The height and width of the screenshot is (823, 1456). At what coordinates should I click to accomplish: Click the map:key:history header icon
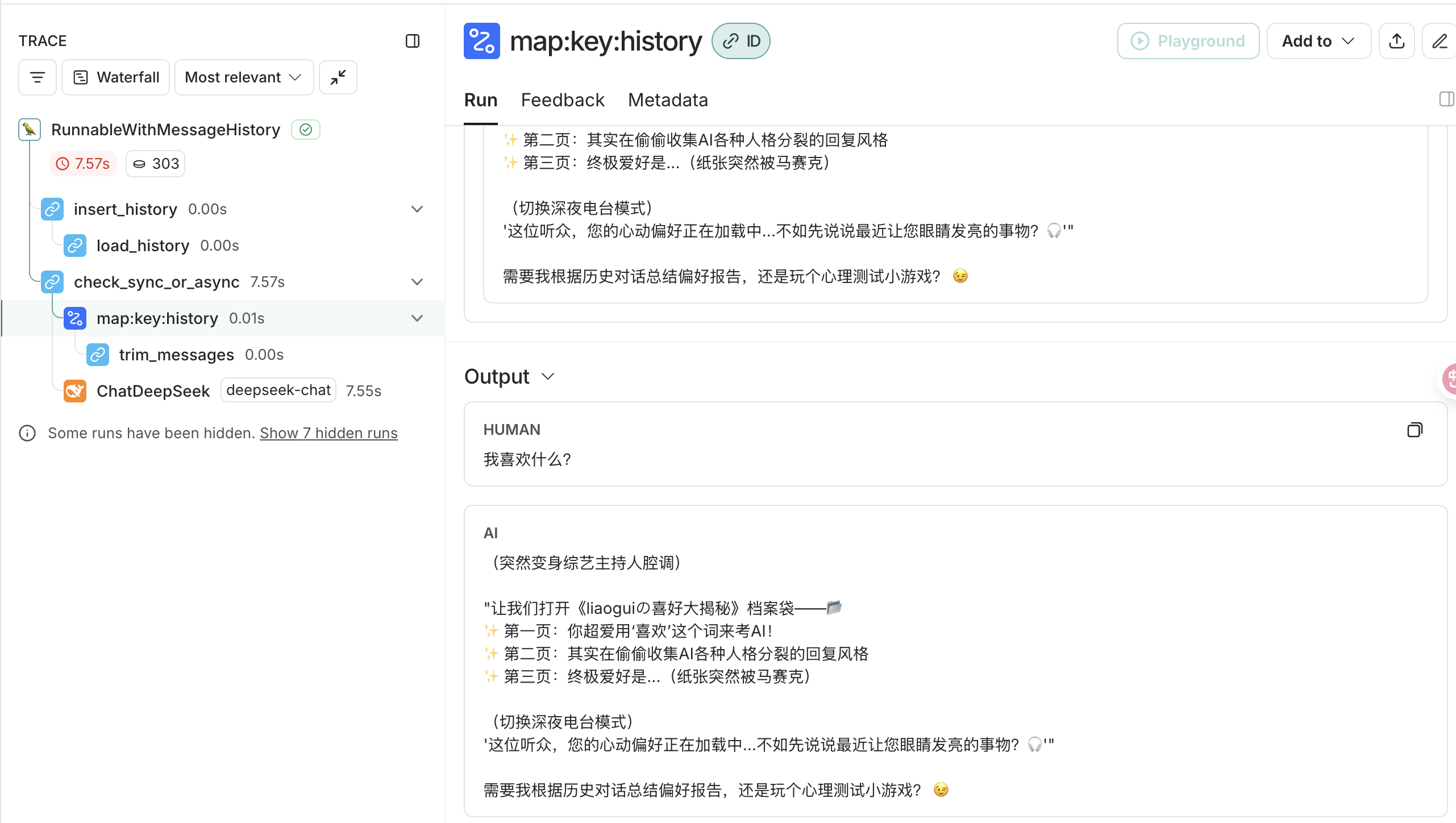(x=482, y=41)
